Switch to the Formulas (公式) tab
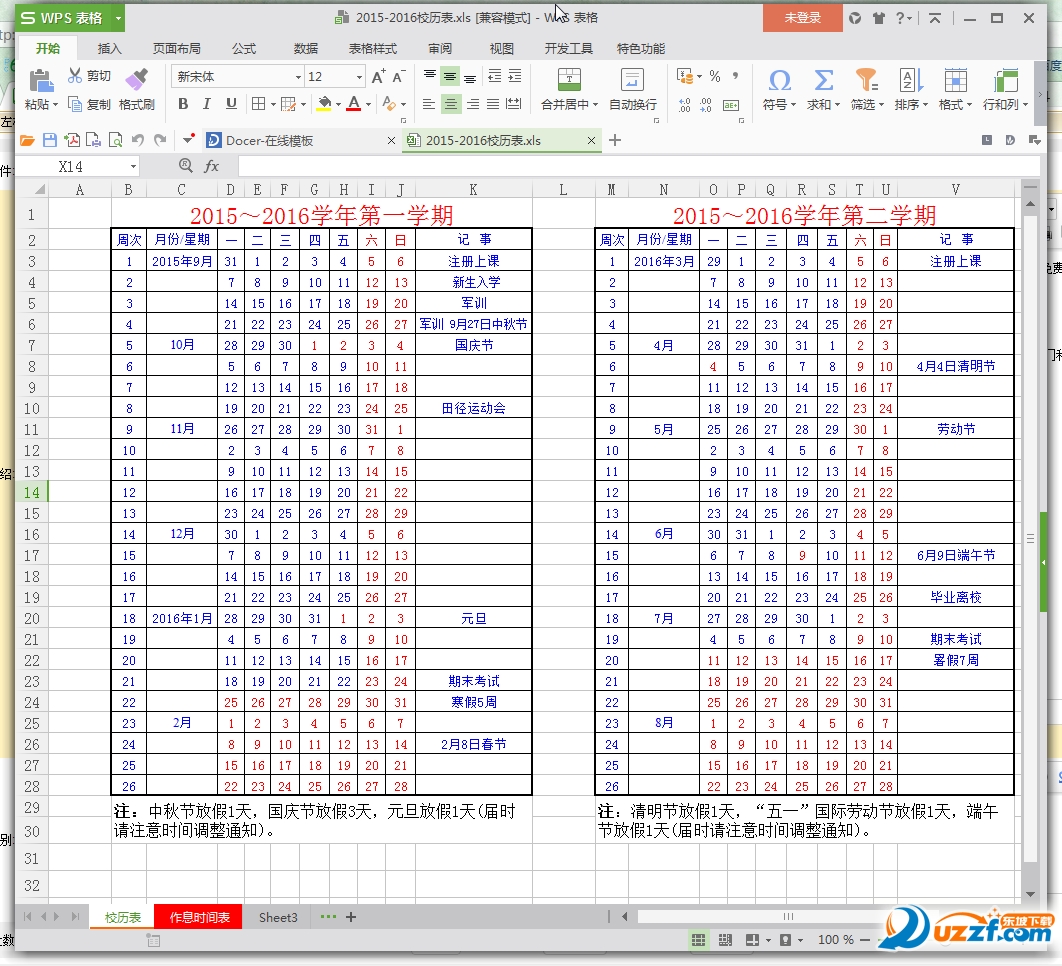Viewport: 1062px width, 966px height. point(244,49)
